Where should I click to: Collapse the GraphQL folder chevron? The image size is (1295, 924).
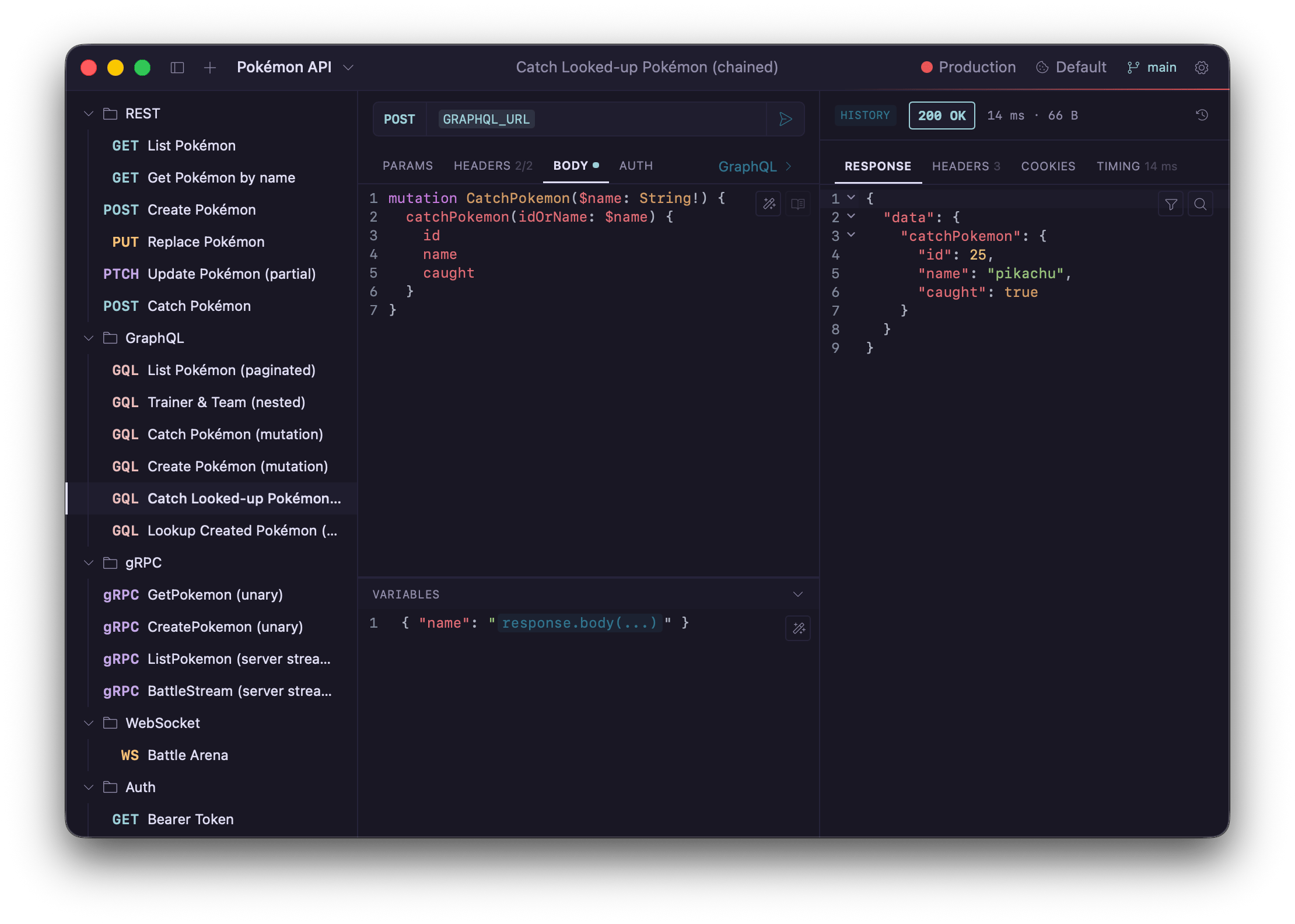pos(89,338)
